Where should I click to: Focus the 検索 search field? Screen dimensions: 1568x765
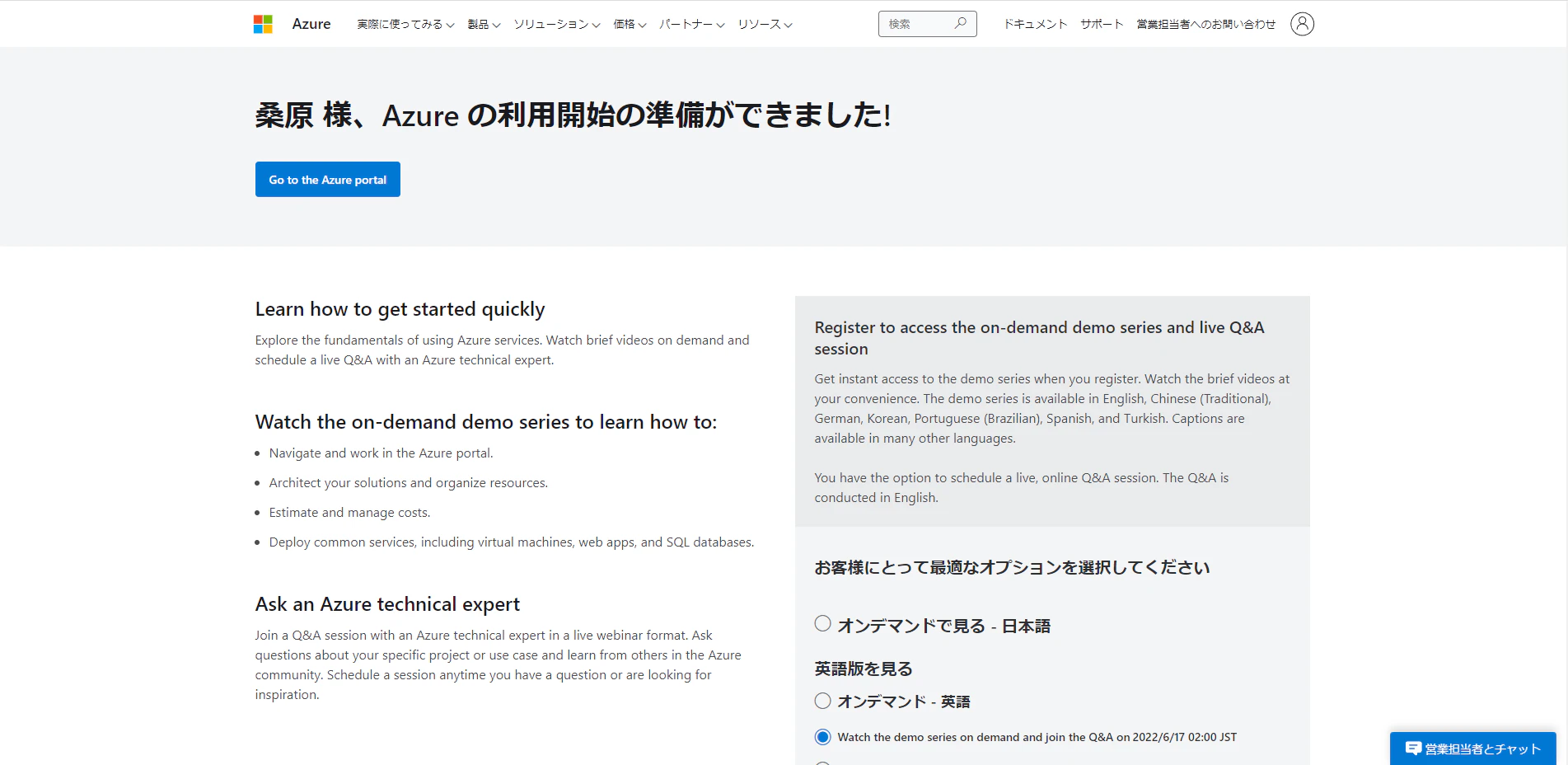pyautogui.click(x=927, y=24)
